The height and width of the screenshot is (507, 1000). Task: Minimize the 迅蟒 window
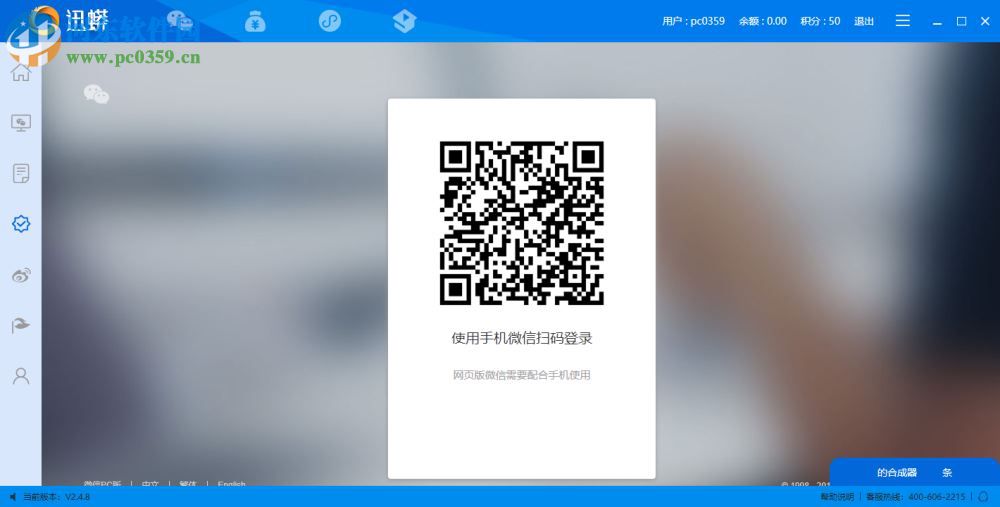click(937, 22)
